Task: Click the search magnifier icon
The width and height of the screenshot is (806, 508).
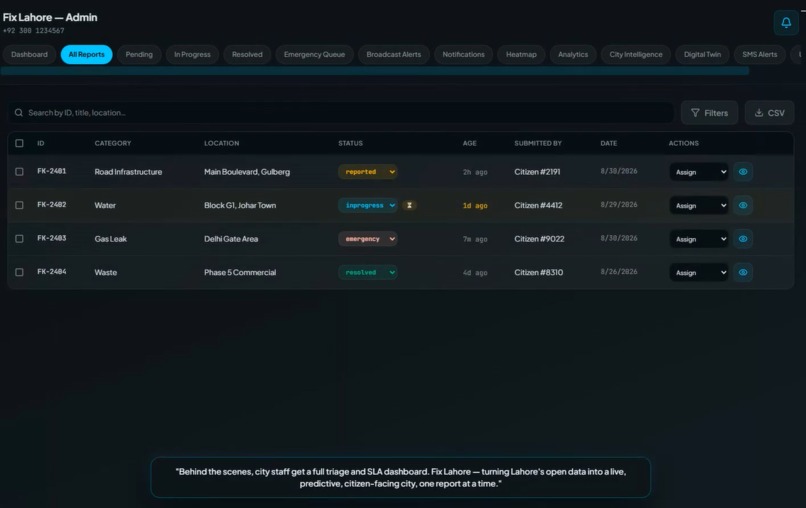Action: 19,113
